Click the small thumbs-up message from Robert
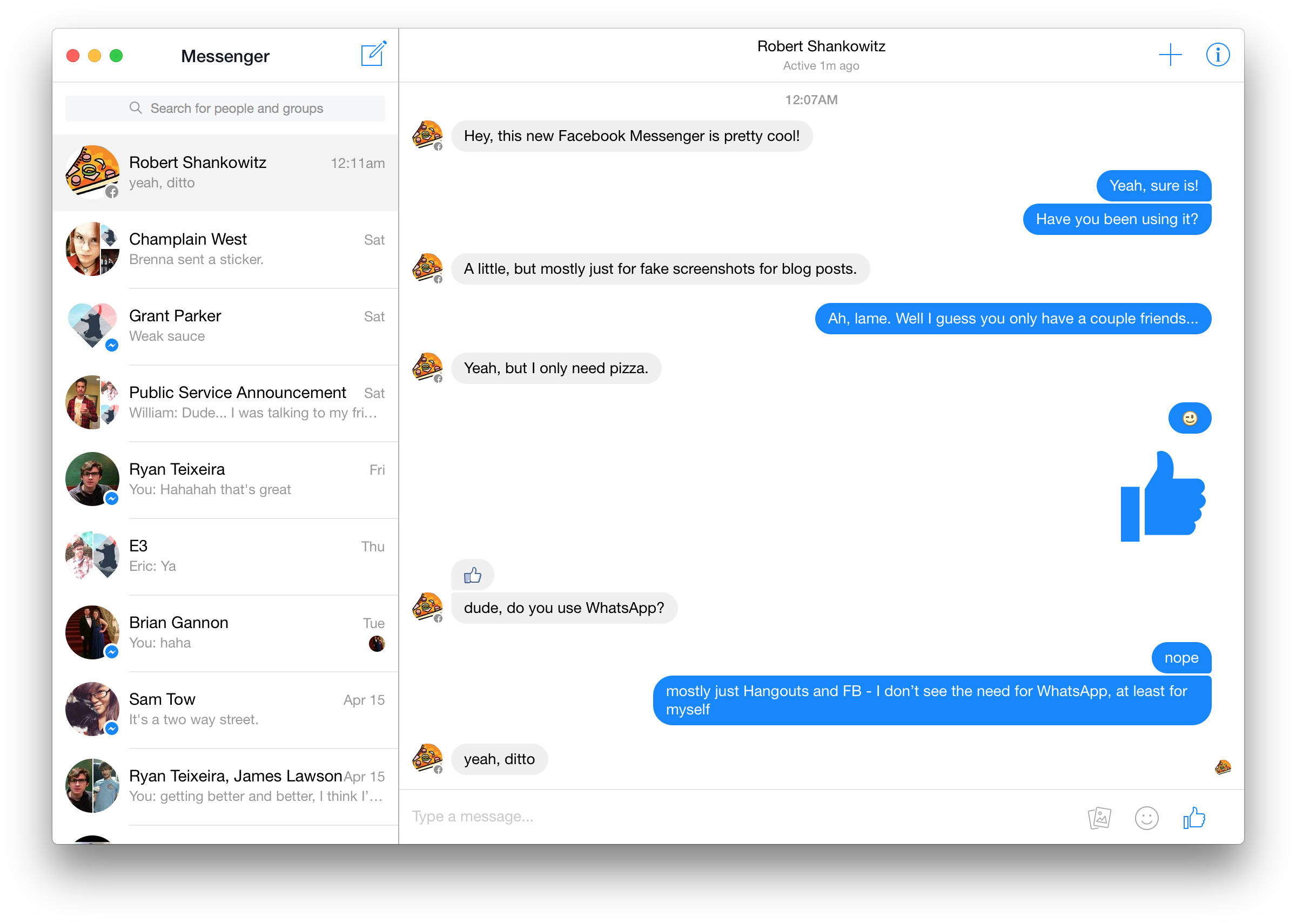This screenshot has height=924, width=1296. [x=472, y=575]
